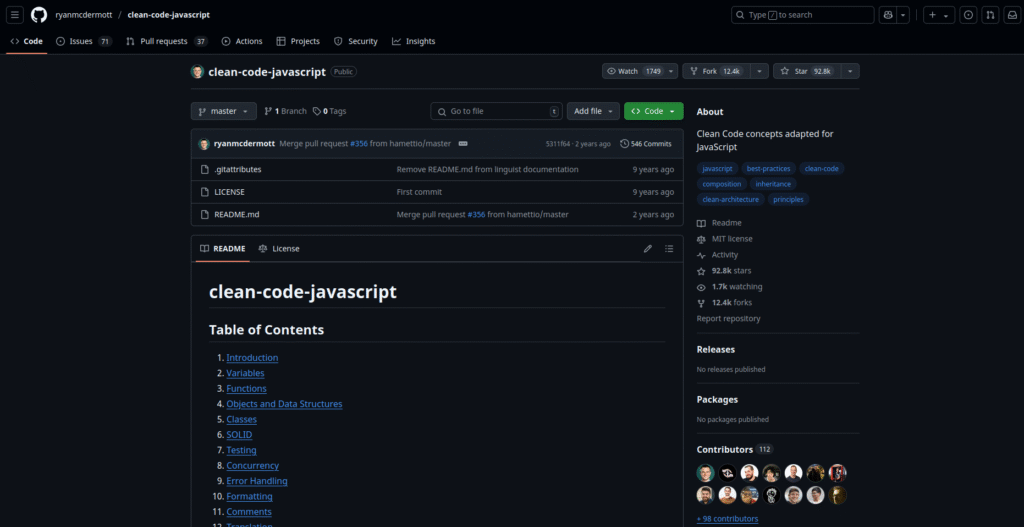Switch to the Projects tab
The image size is (1024, 527).
298,41
